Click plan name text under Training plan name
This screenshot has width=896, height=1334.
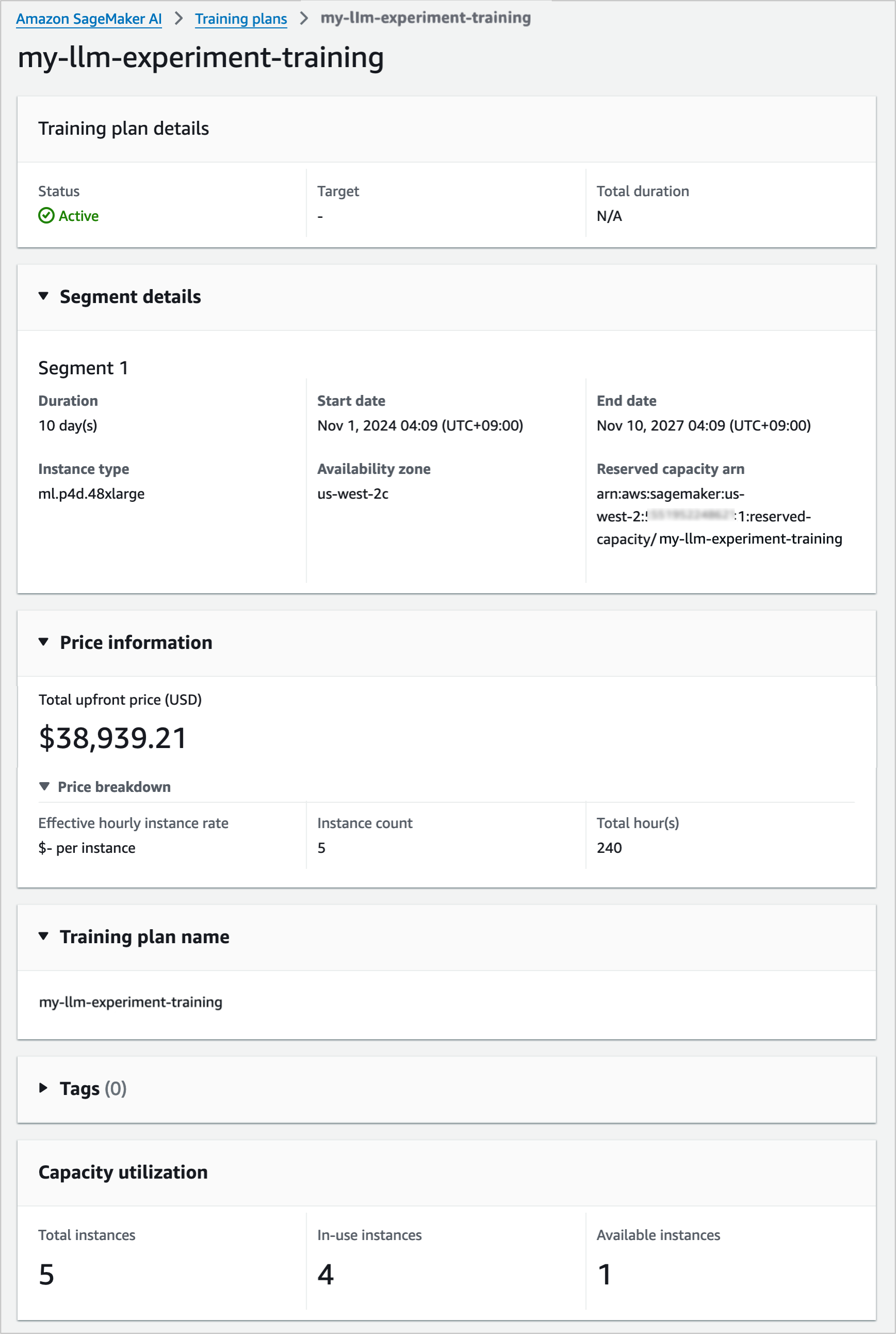point(131,1002)
